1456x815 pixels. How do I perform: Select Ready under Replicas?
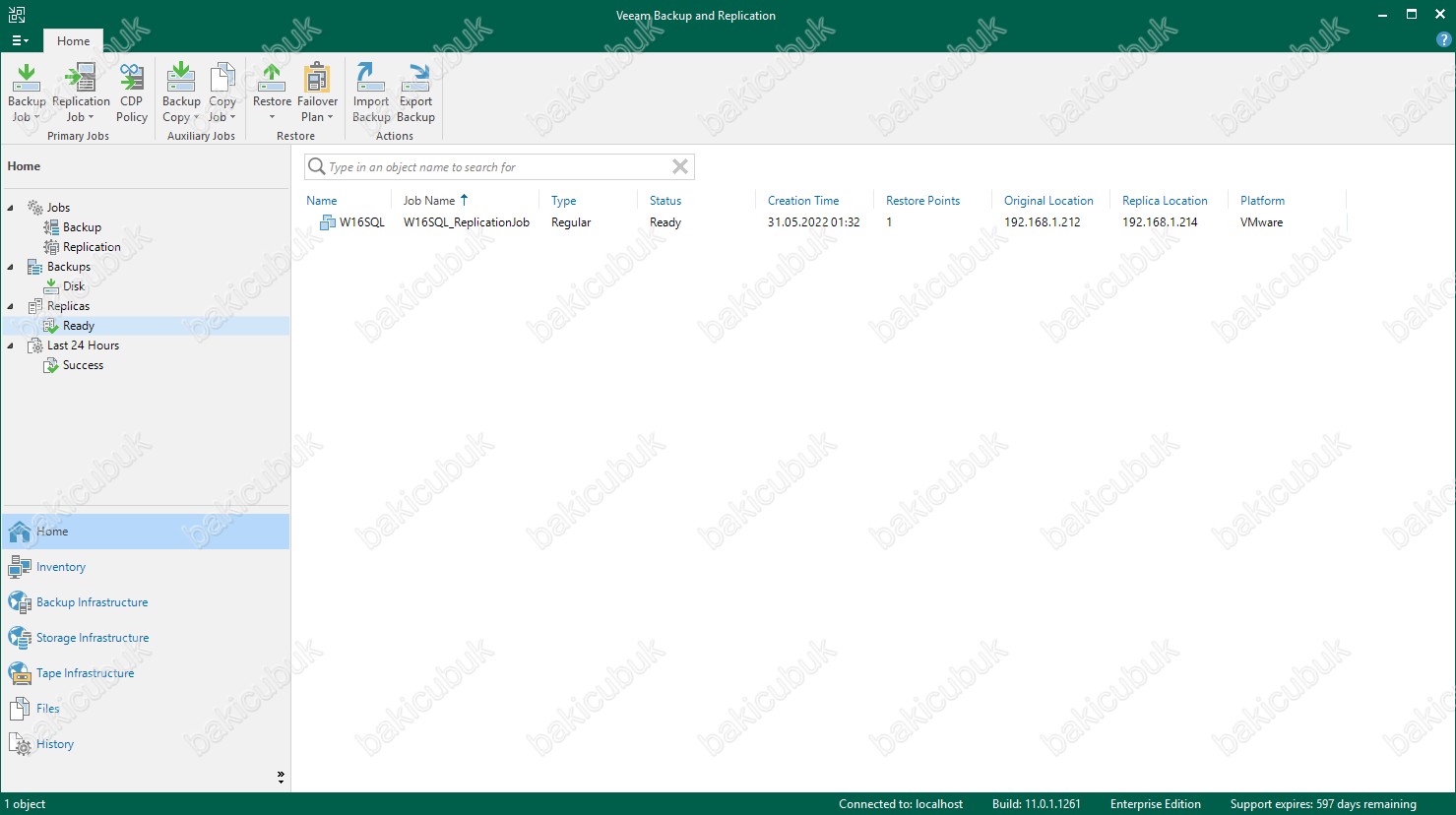click(x=79, y=326)
